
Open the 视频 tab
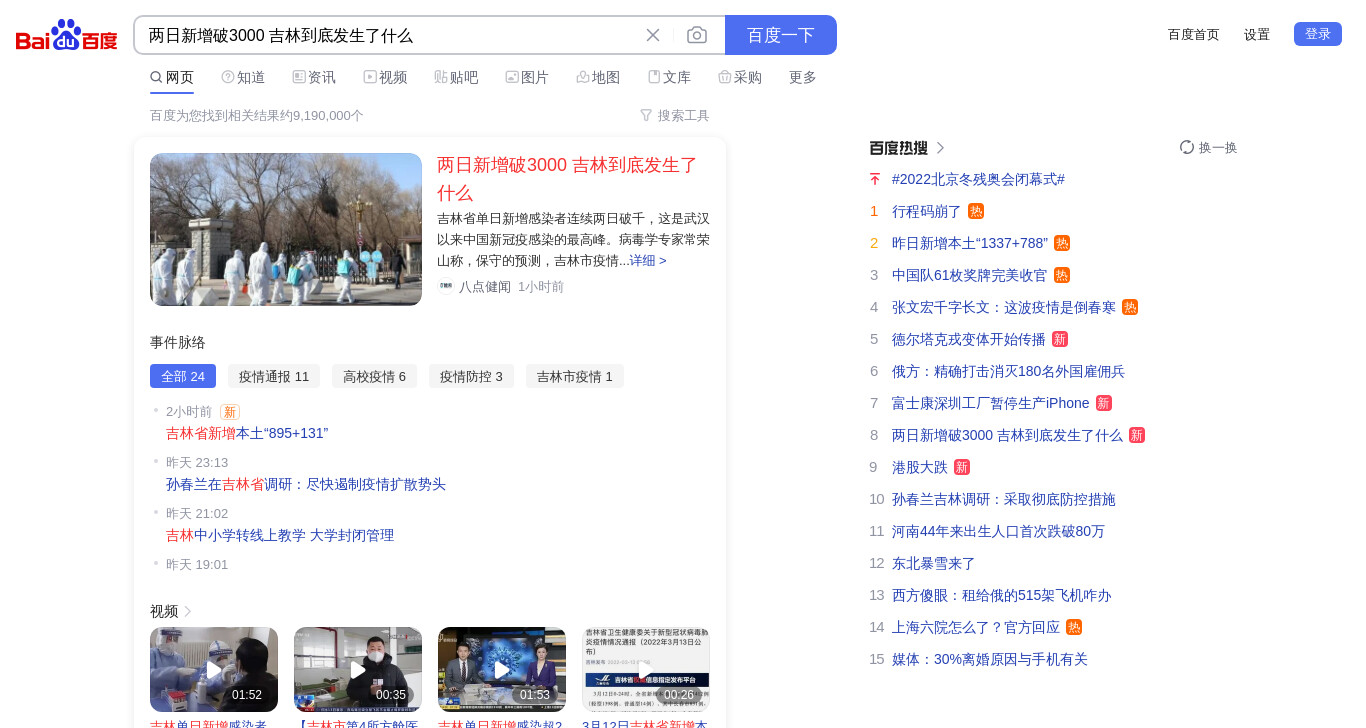(385, 77)
